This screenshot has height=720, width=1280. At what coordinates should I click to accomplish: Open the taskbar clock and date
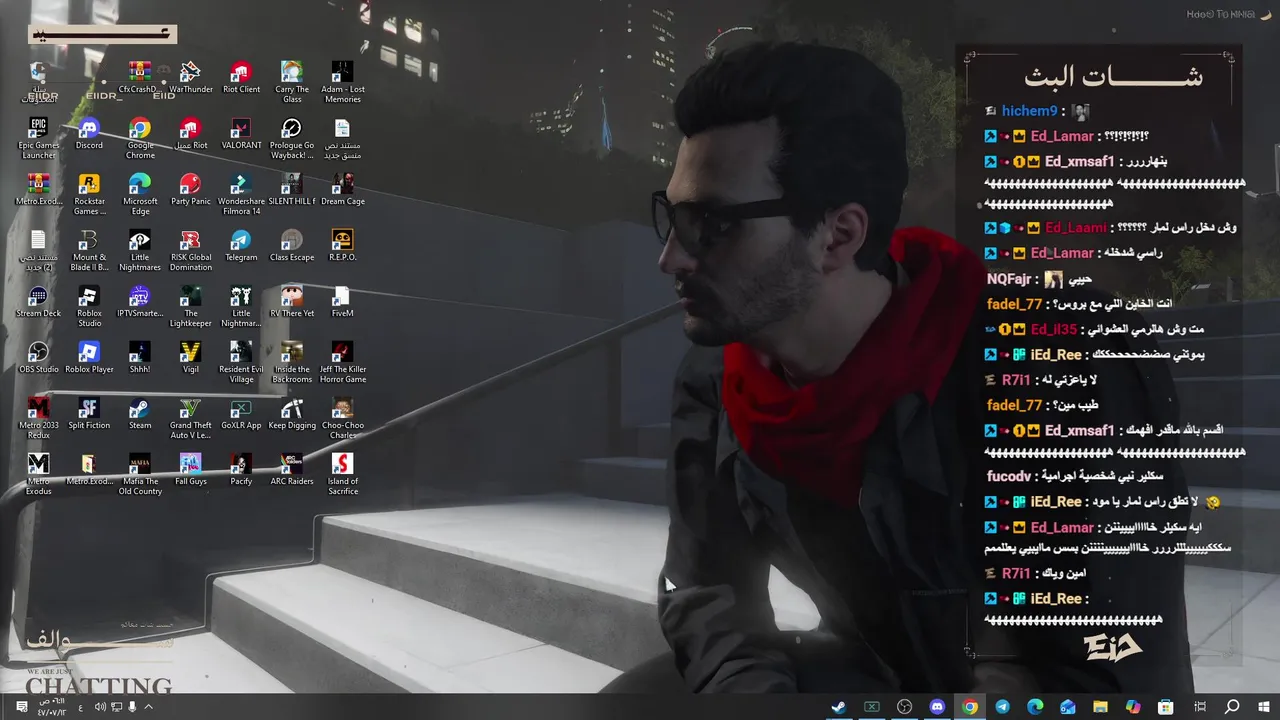pyautogui.click(x=51, y=707)
